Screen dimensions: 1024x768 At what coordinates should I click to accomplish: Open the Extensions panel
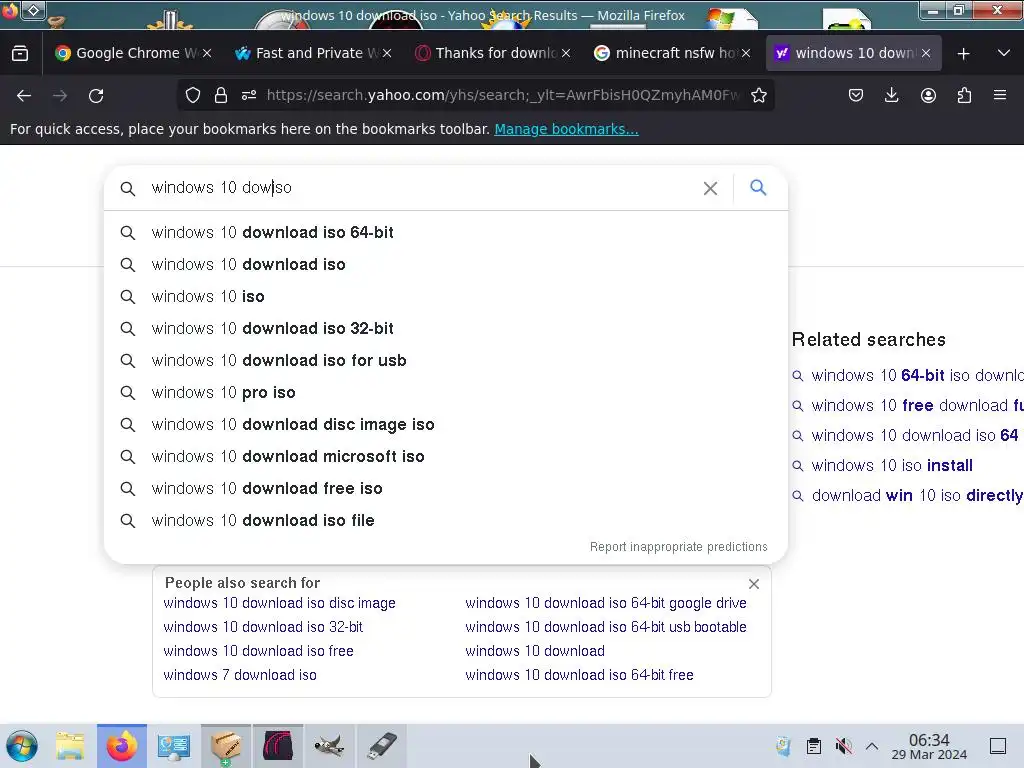[964, 95]
